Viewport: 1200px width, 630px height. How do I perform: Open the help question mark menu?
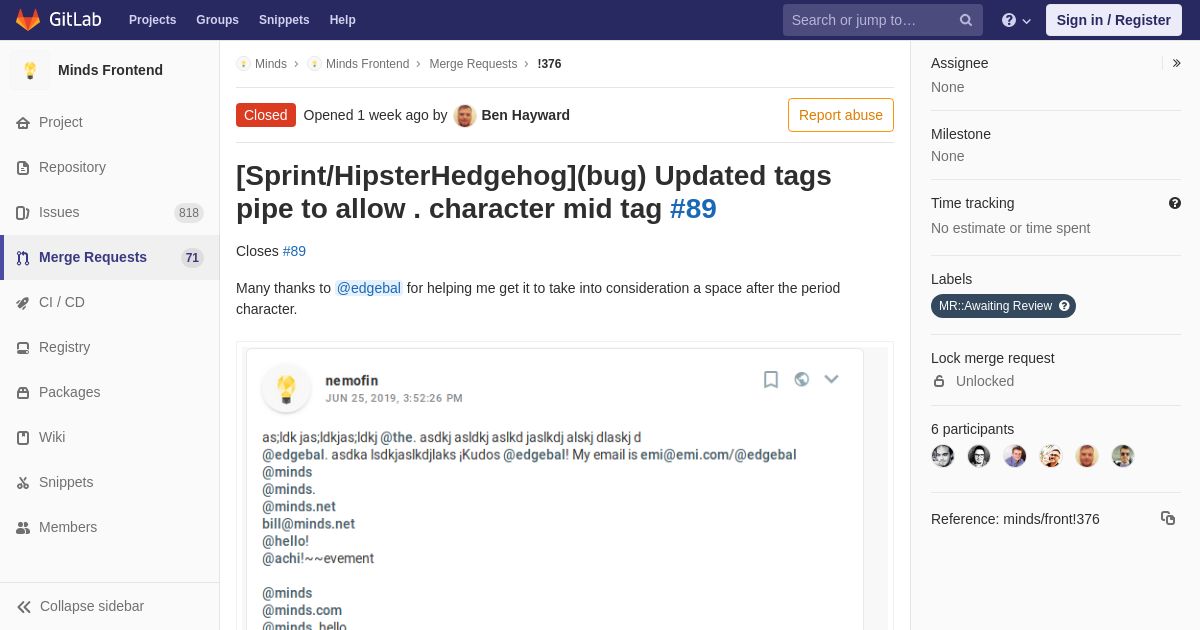1016,20
